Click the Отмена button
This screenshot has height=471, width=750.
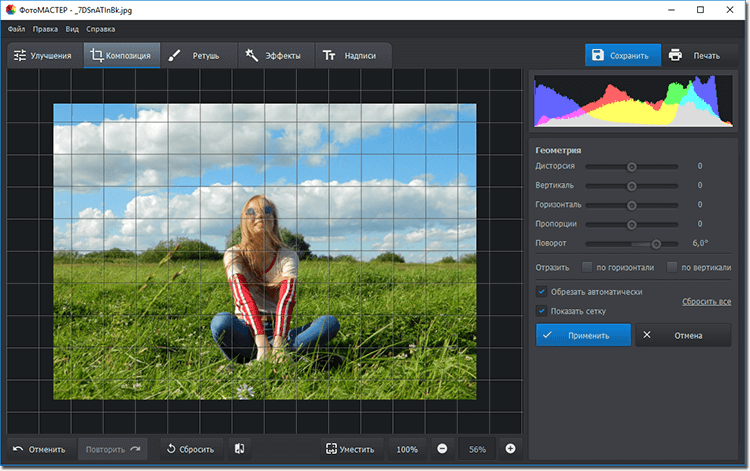click(x=683, y=335)
